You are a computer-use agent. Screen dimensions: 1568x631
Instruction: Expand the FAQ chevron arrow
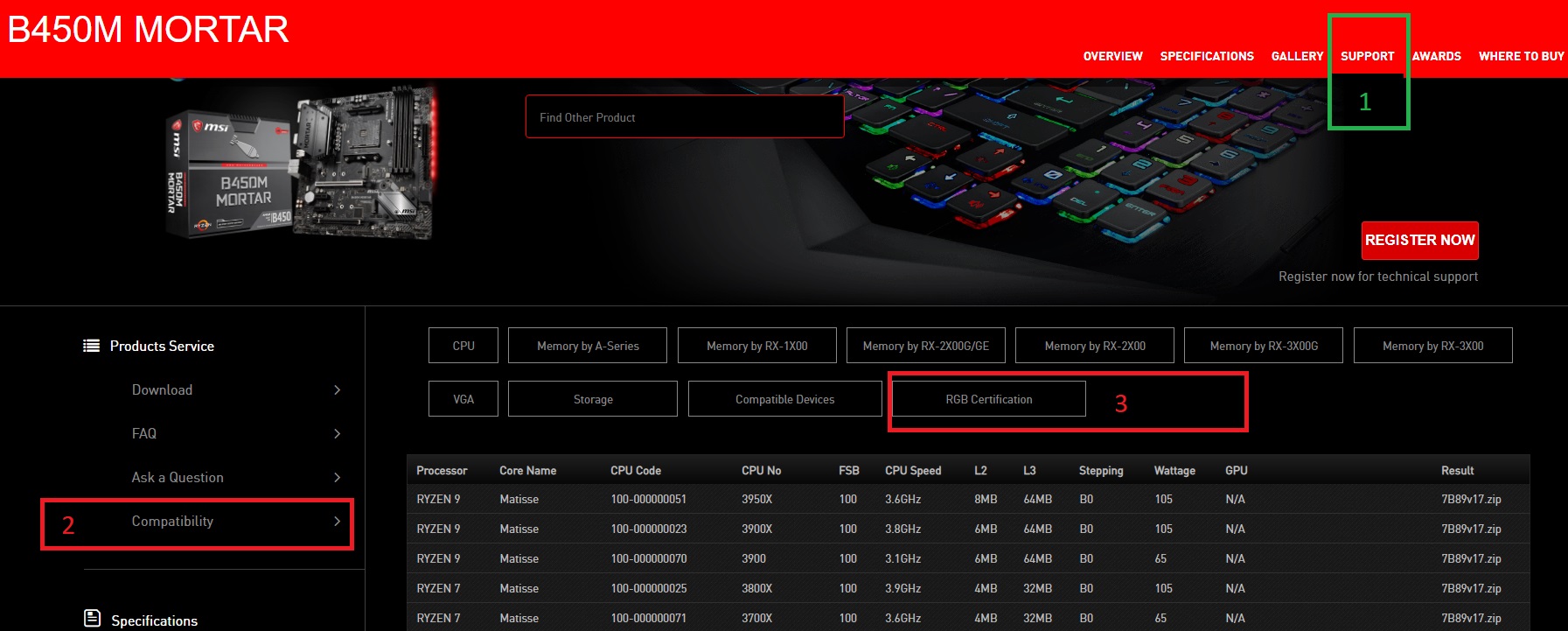[337, 434]
